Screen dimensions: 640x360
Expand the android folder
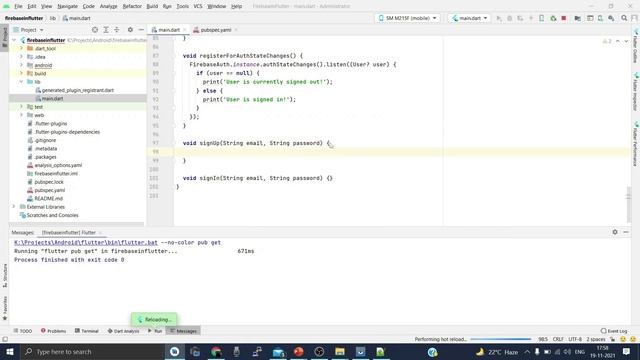(22, 65)
